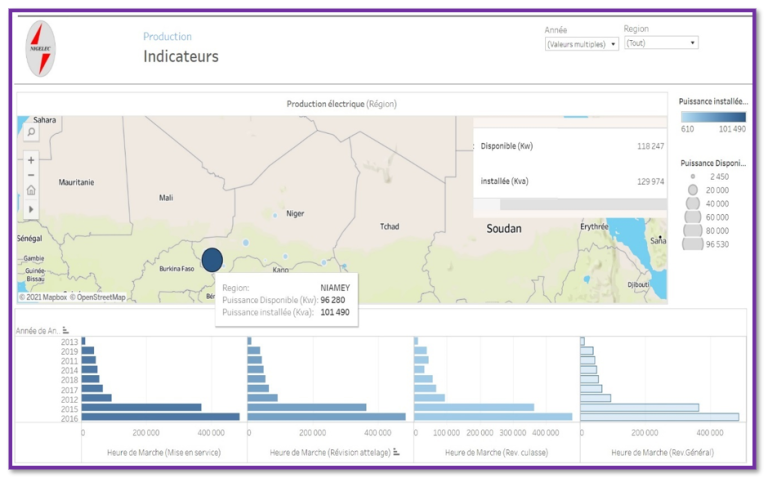The width and height of the screenshot is (768, 478).
Task: Click the 96 530 size legend item
Action: (692, 243)
